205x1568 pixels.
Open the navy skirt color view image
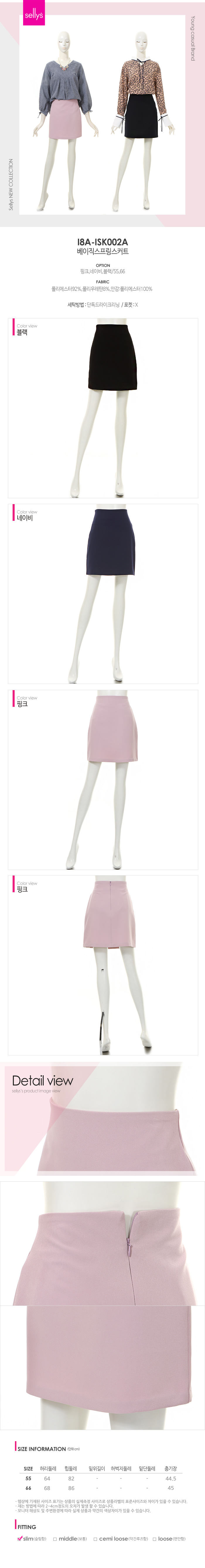103,593
